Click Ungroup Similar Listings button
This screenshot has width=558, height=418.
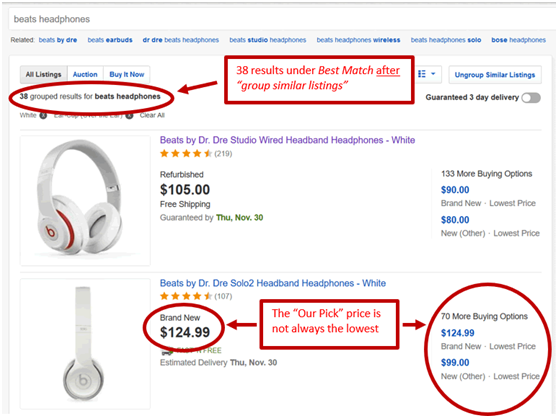click(x=495, y=75)
